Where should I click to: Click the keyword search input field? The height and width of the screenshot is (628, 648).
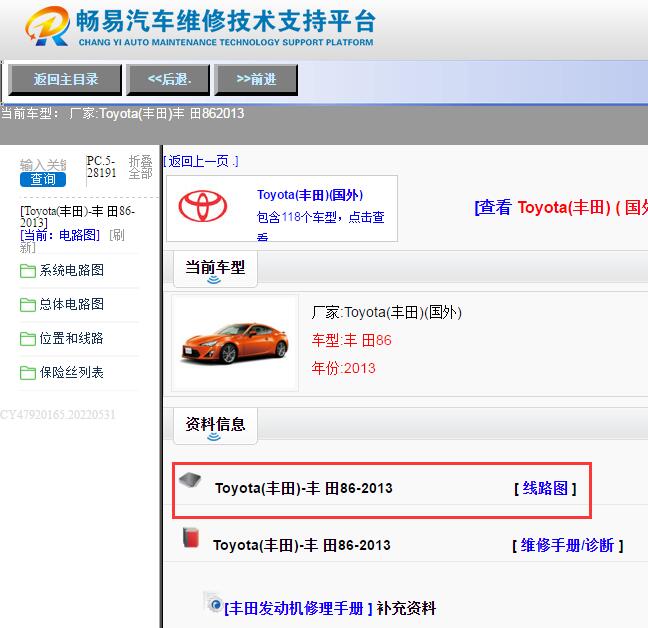click(x=43, y=165)
